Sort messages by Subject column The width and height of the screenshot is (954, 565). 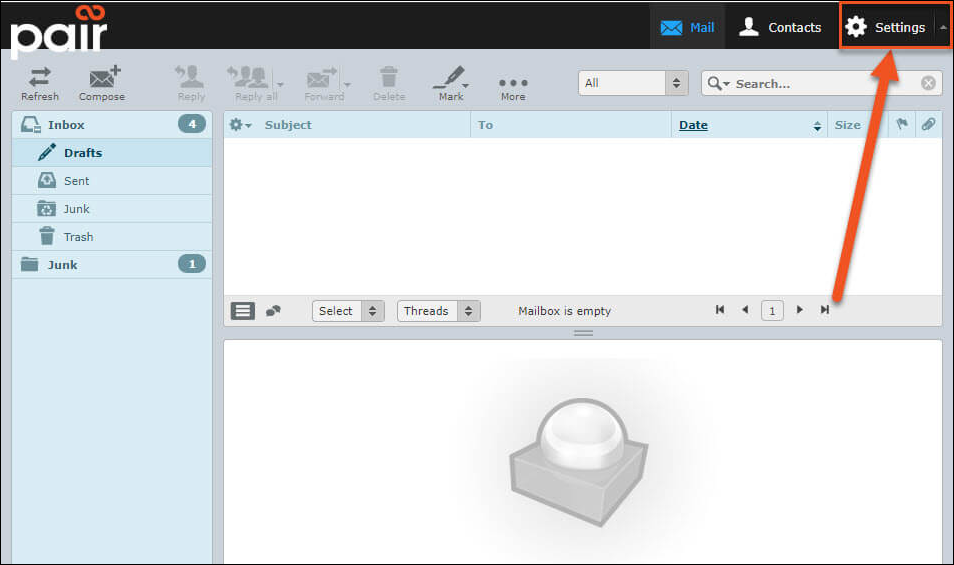288,125
